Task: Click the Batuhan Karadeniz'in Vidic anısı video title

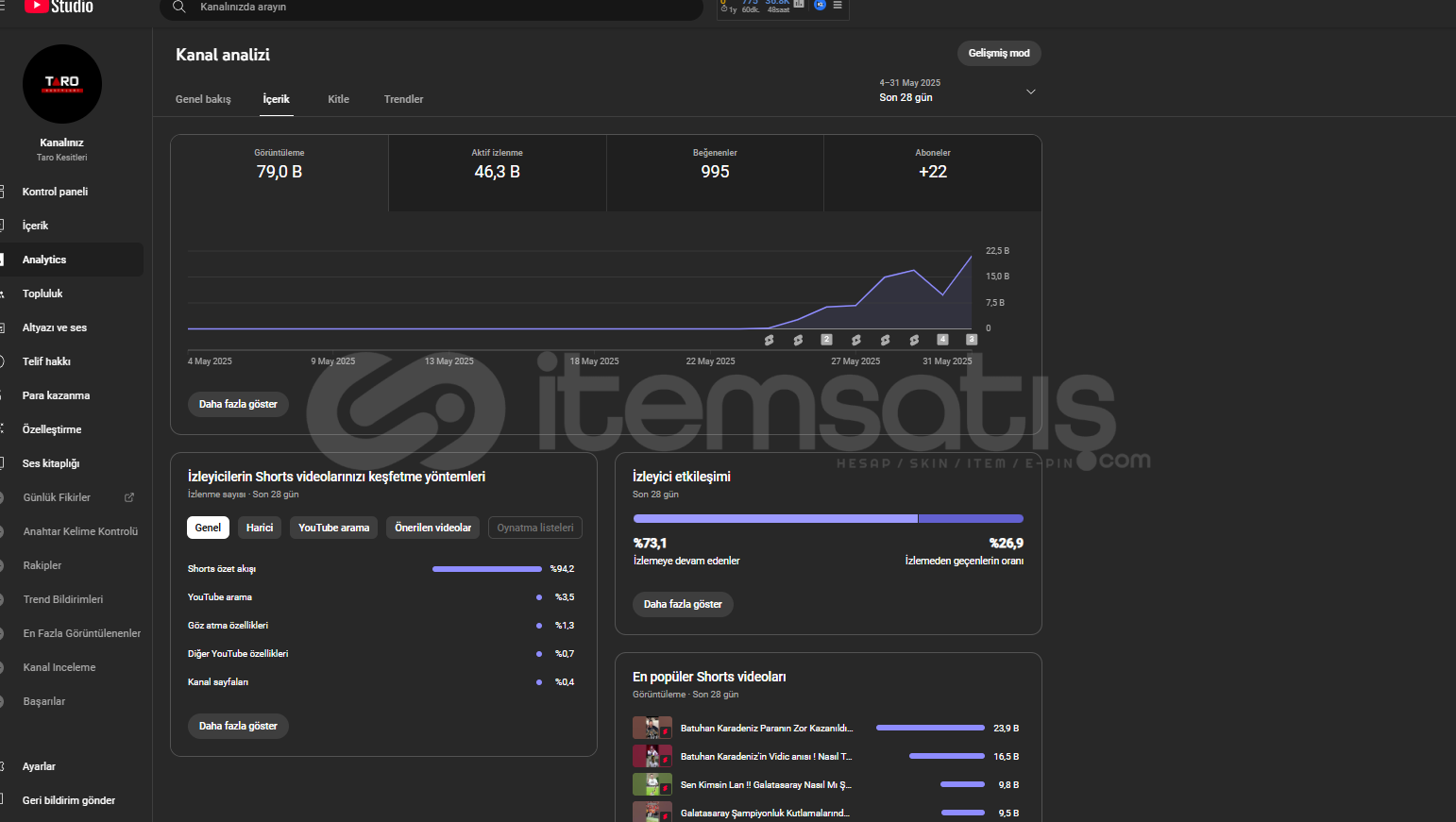Action: 766,757
